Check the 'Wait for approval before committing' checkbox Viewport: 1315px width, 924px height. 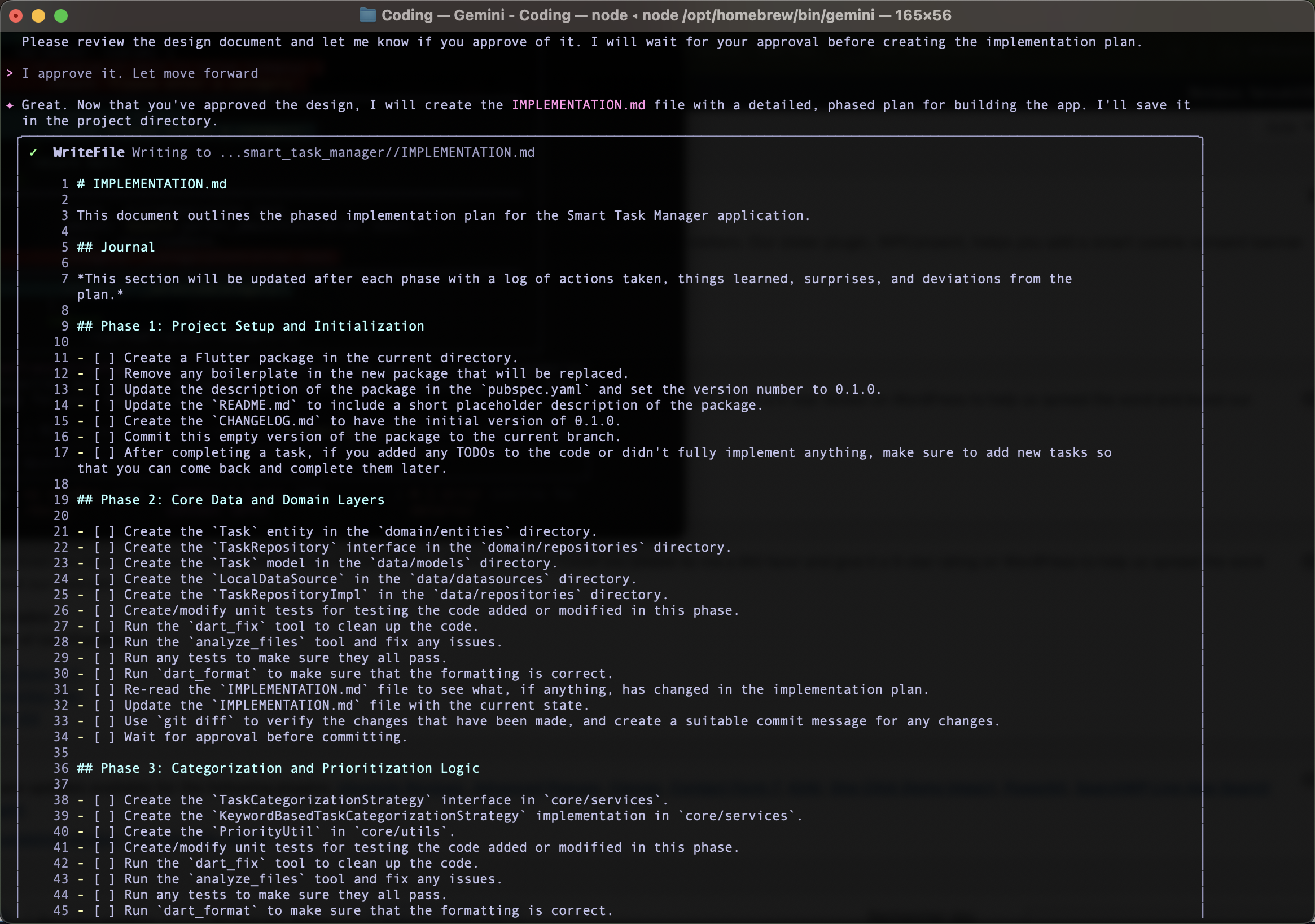[104, 737]
